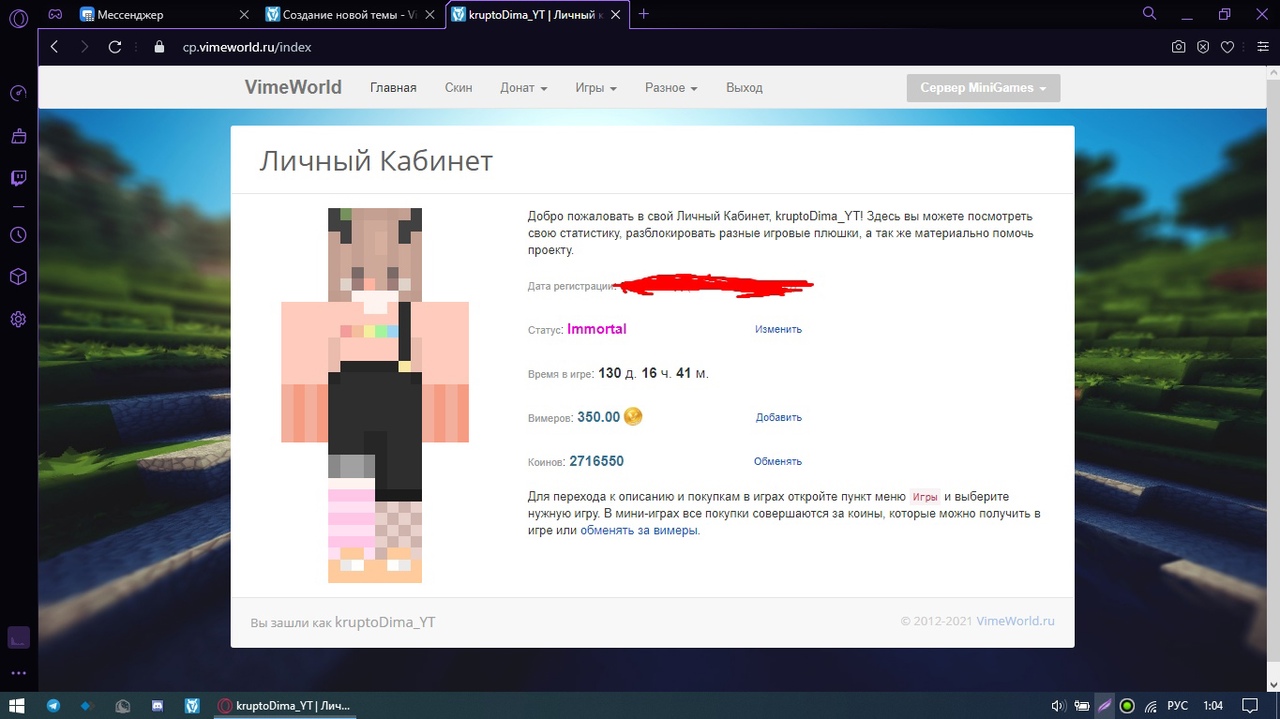Open the volume speaker tray icon

(1058, 706)
